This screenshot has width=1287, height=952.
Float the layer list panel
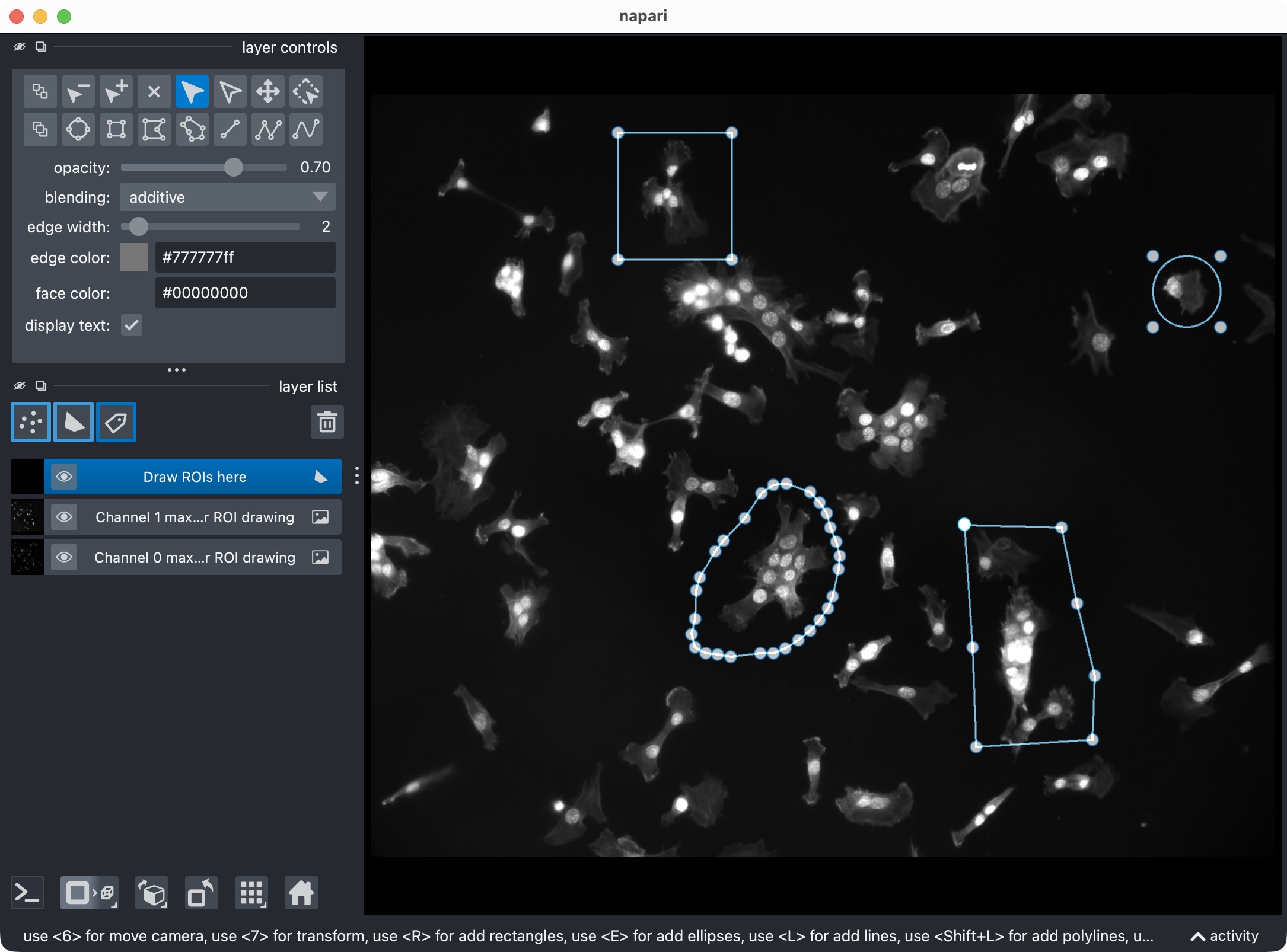(41, 386)
